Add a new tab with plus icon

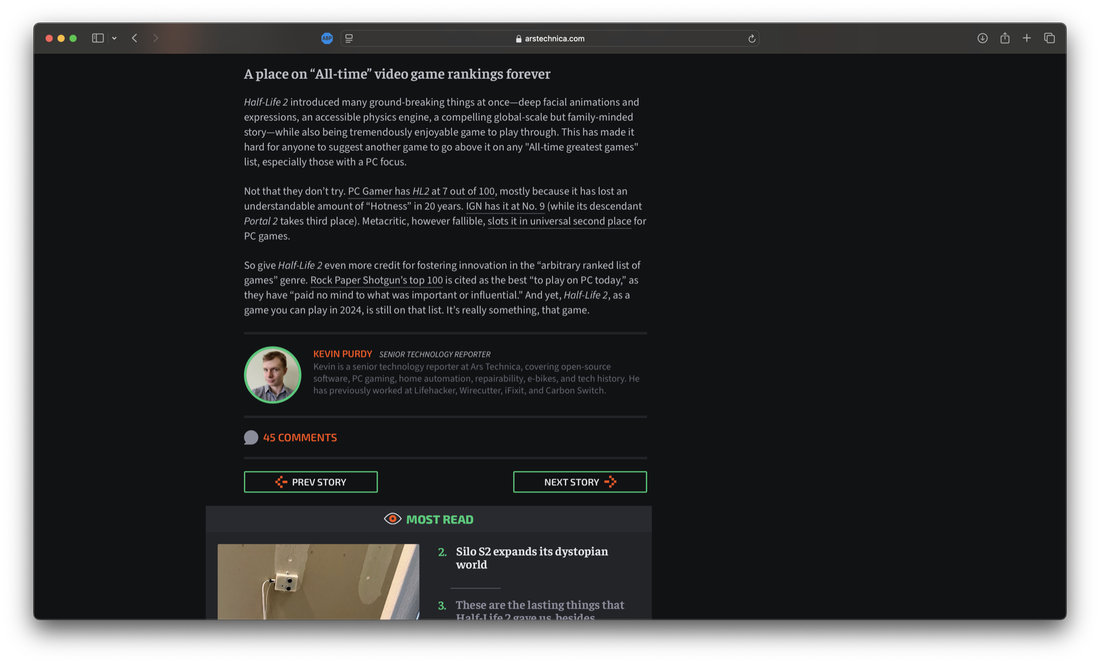click(x=1026, y=39)
